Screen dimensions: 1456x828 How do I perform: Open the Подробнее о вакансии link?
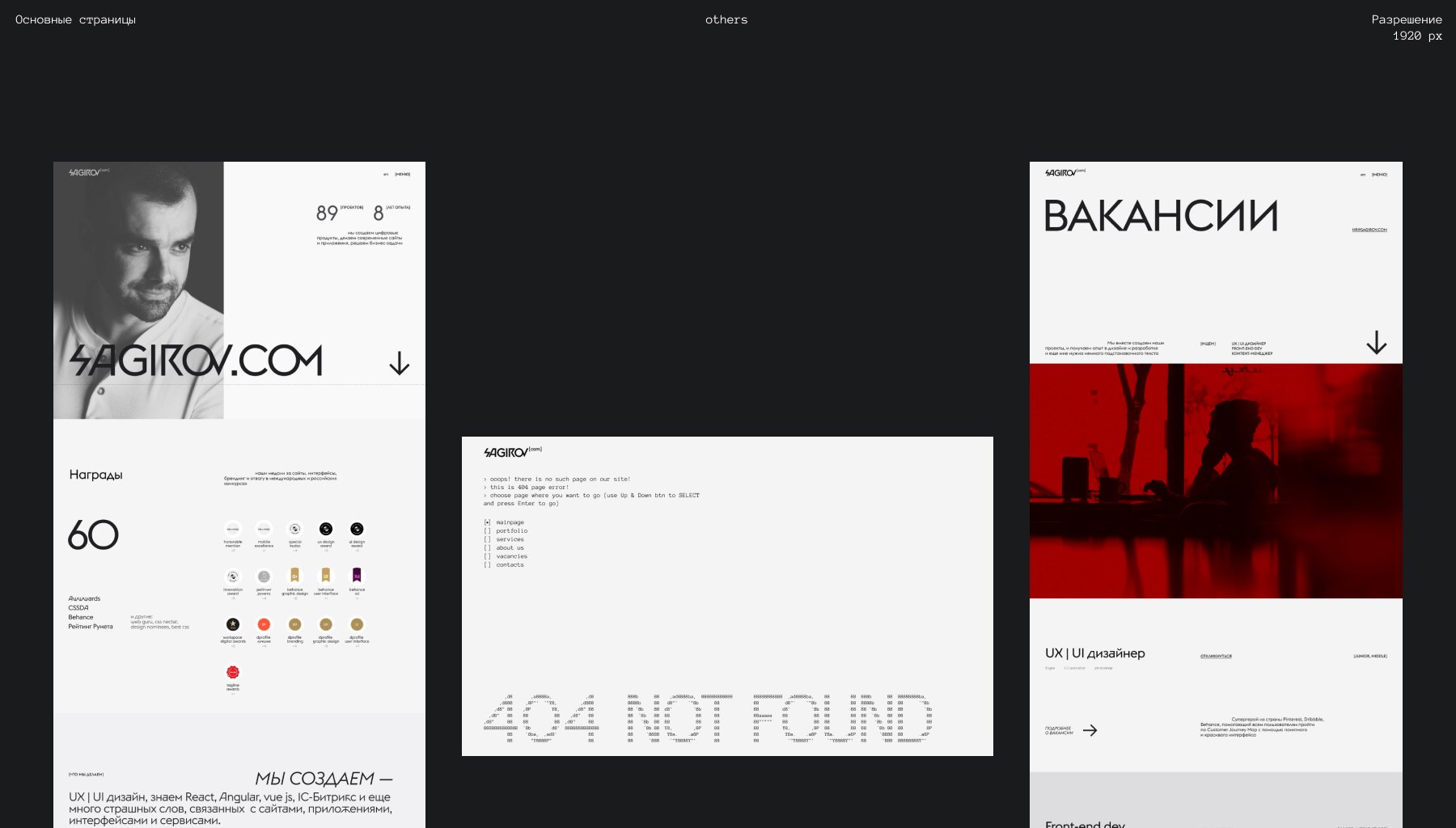point(1059,730)
